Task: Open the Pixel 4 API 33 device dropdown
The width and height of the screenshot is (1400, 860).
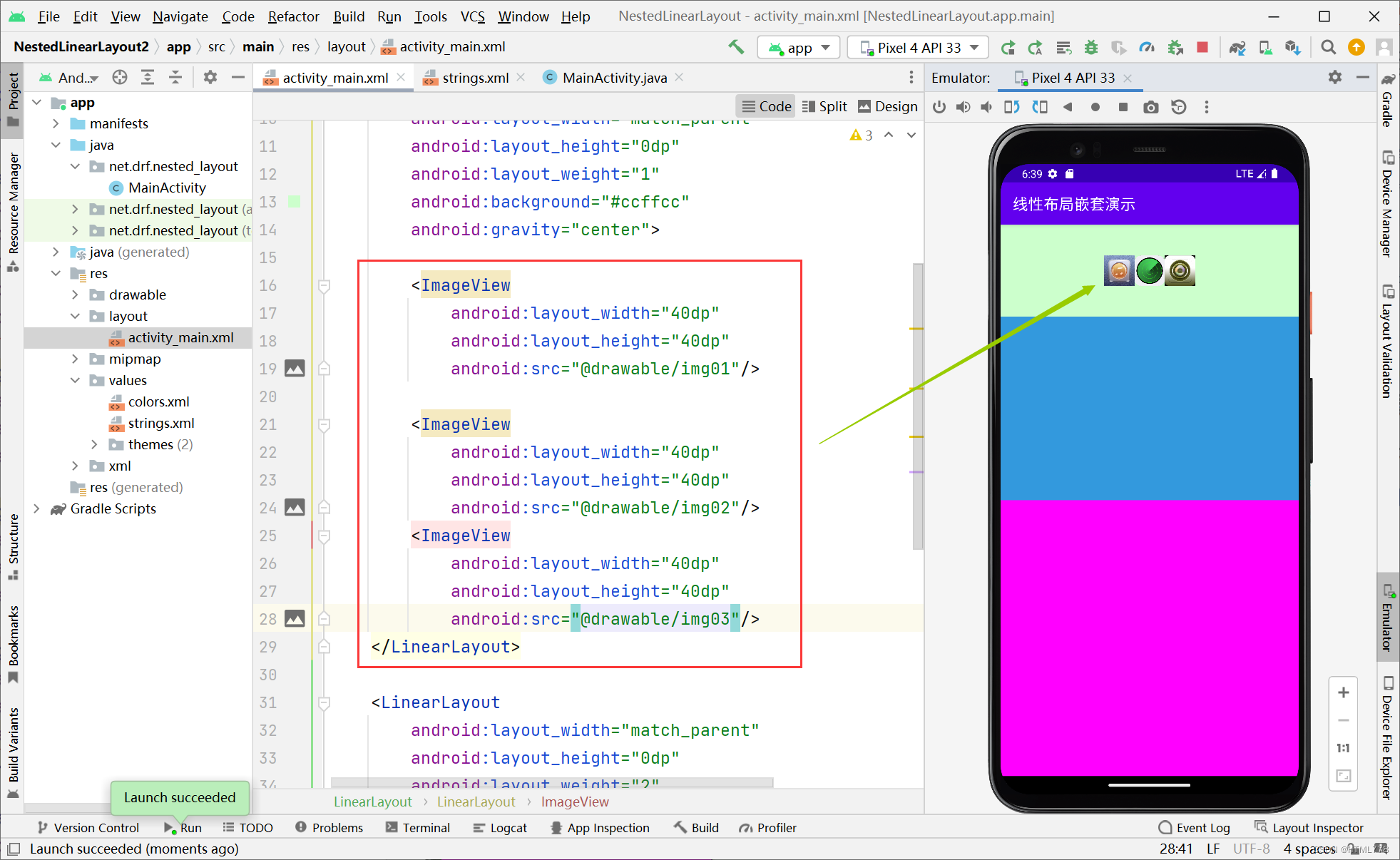Action: click(x=919, y=48)
